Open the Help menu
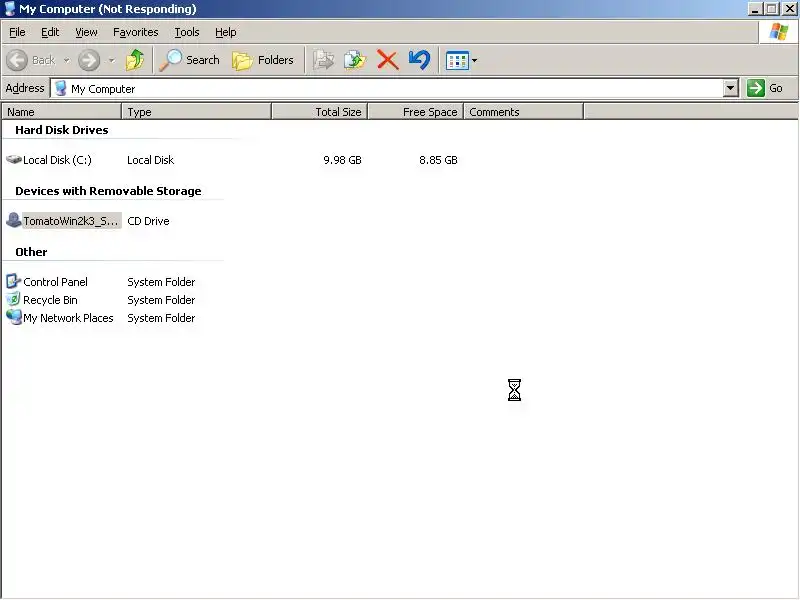The height and width of the screenshot is (600, 800). pos(226,32)
